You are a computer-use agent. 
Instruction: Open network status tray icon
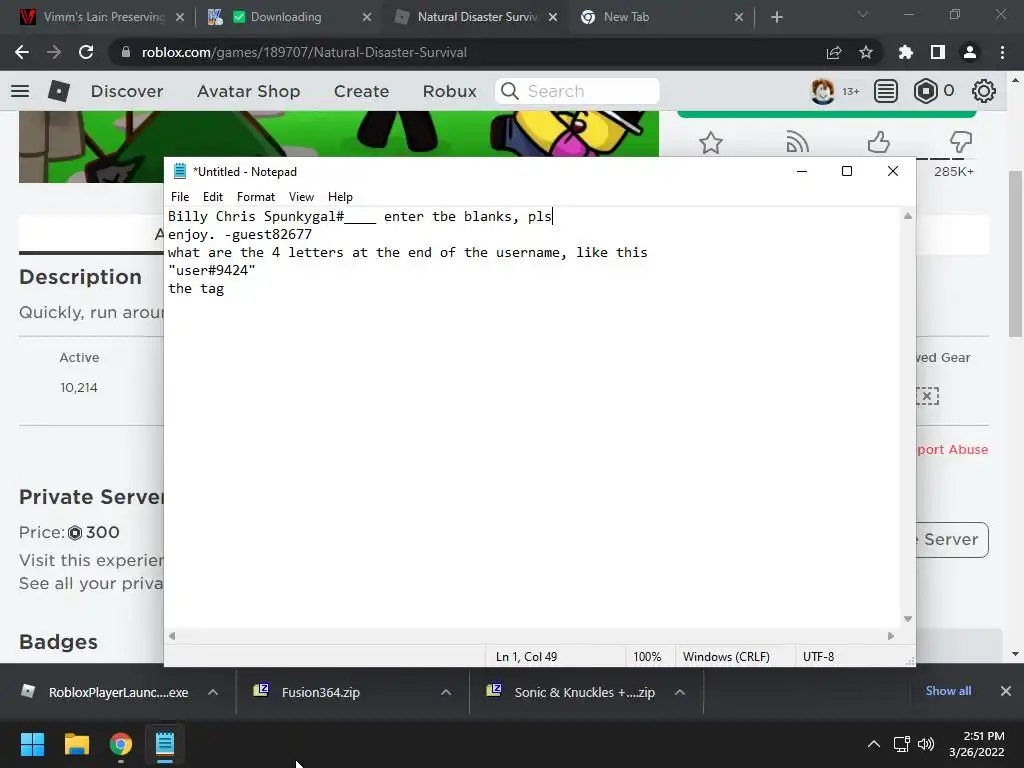click(x=902, y=744)
